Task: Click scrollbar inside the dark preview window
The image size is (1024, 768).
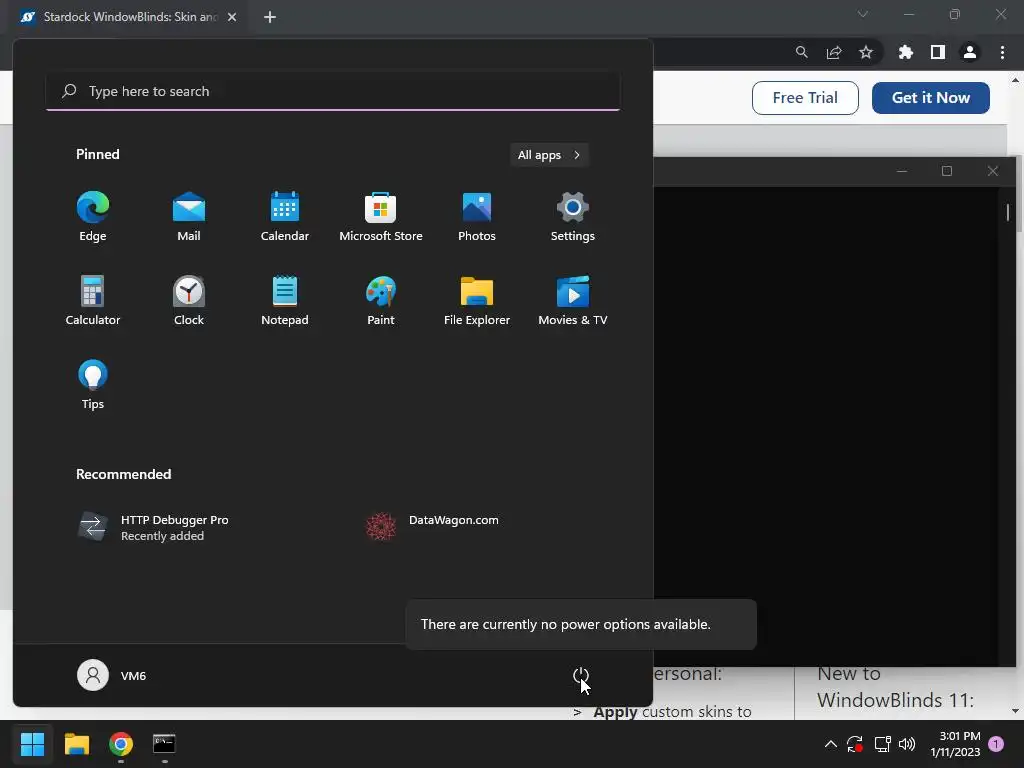Action: [1008, 212]
